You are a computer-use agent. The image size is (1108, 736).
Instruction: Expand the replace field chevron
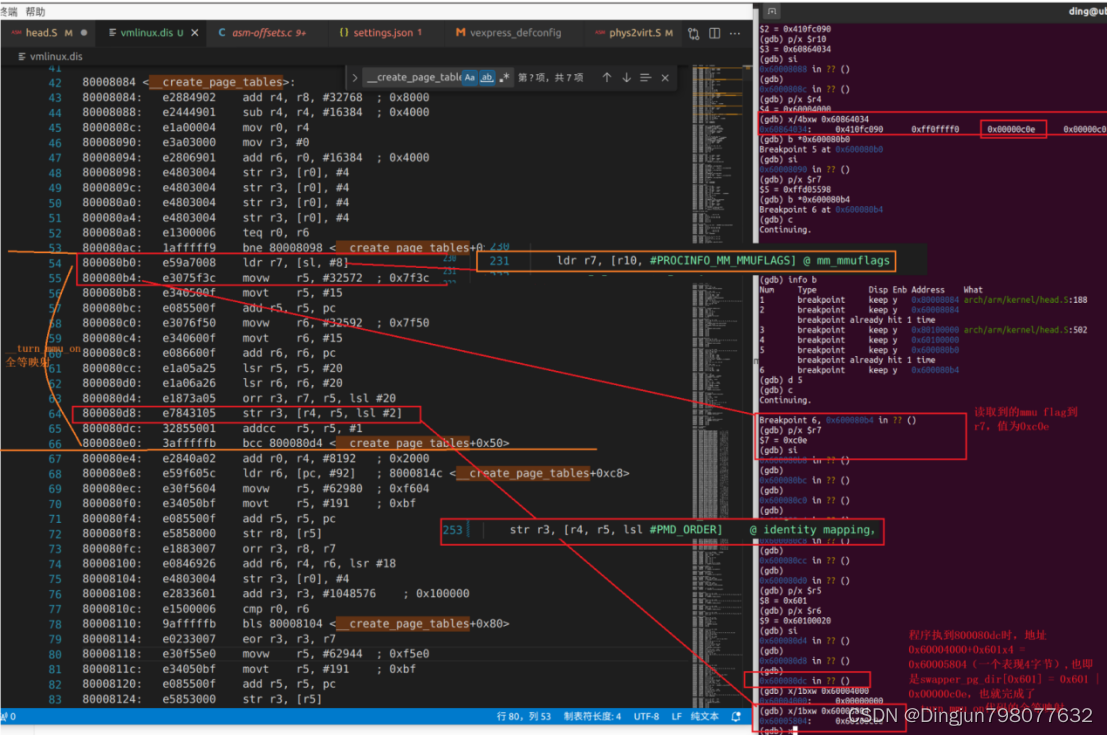click(x=356, y=77)
